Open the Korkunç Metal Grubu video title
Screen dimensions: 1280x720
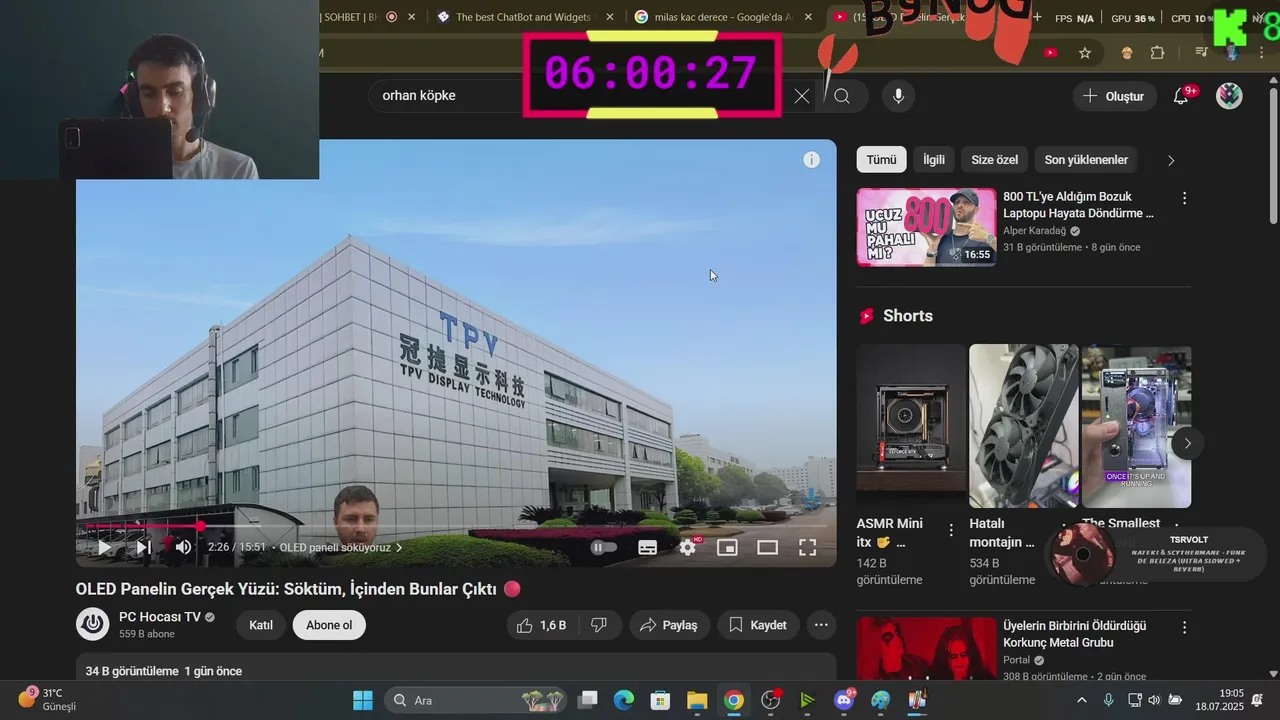(x=1075, y=634)
